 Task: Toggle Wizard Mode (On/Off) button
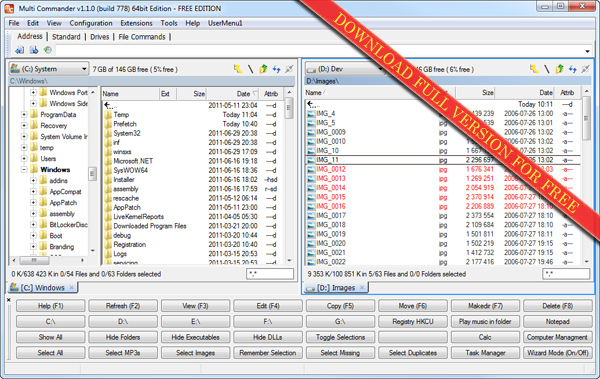(x=558, y=353)
